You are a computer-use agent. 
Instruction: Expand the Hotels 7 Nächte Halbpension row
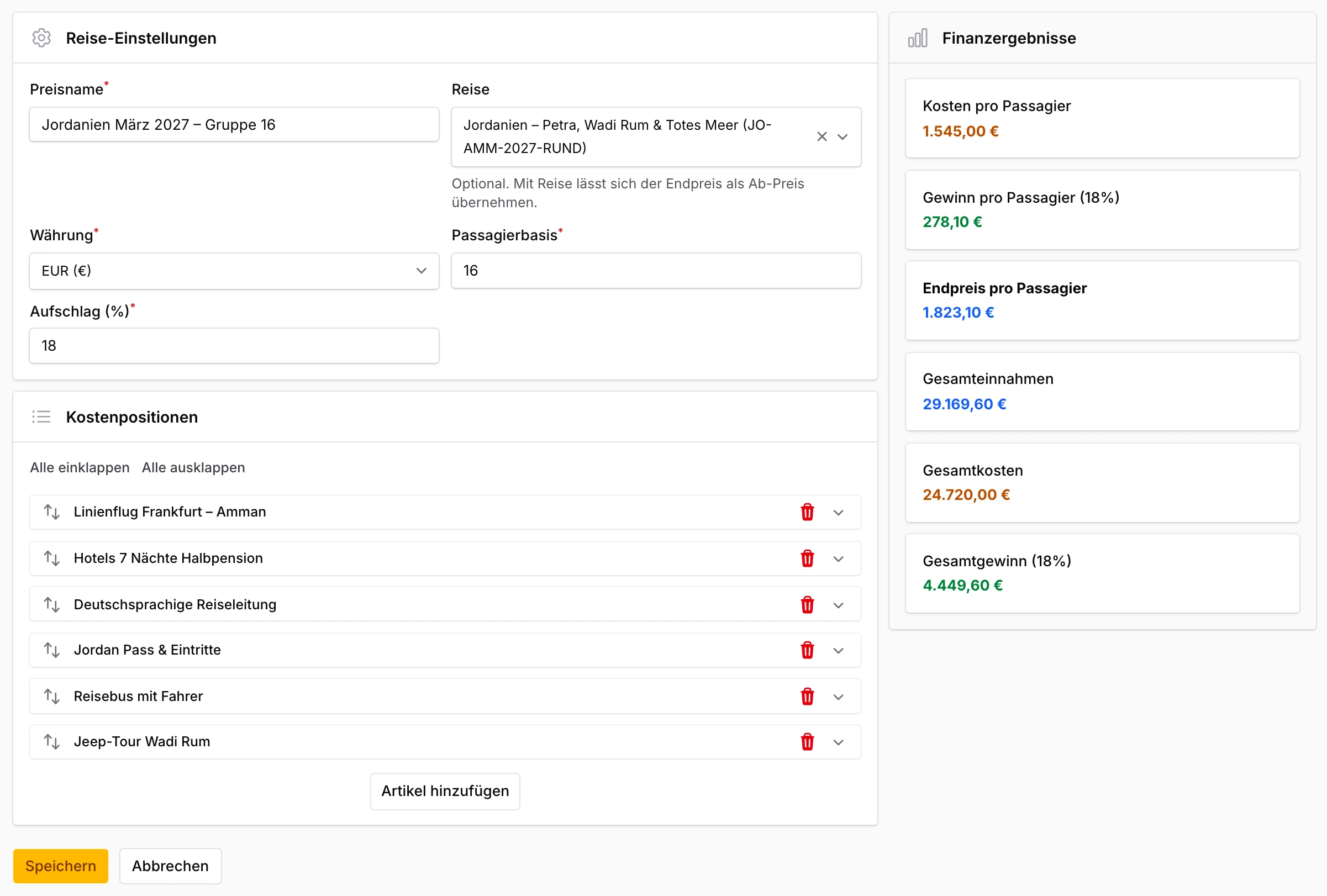click(x=838, y=559)
